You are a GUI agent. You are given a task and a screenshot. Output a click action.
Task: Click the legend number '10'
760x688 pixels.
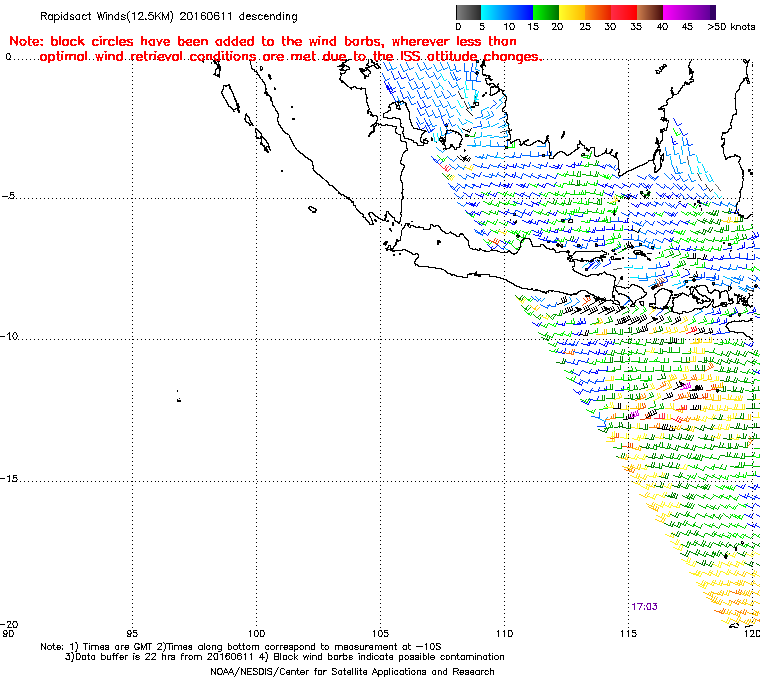tap(509, 27)
